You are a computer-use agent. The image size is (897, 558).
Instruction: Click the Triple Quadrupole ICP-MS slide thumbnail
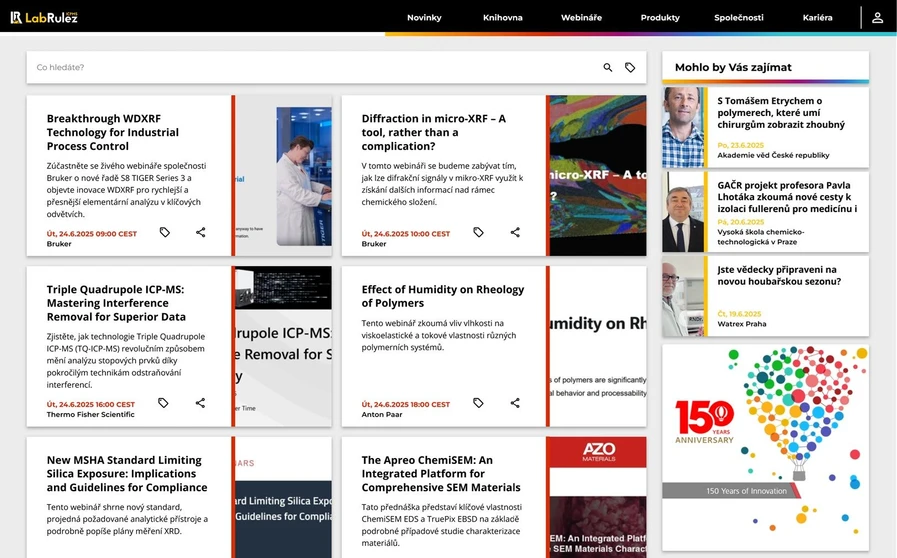[284, 346]
